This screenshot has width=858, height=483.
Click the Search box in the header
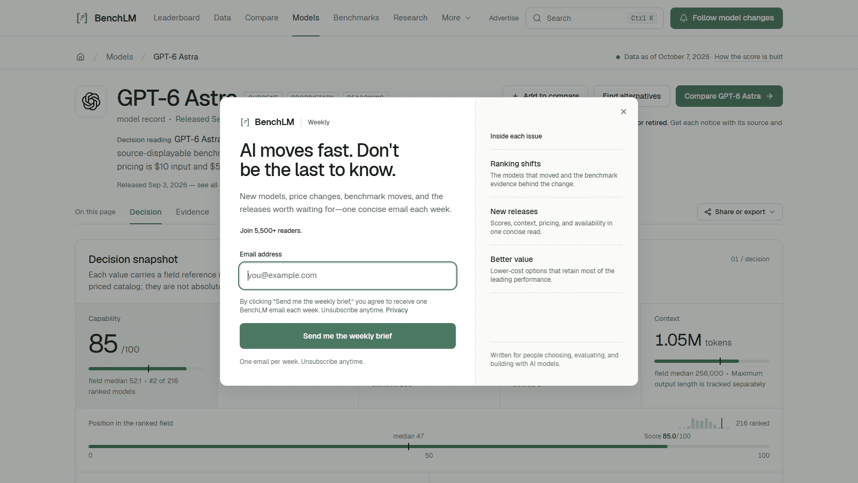[x=594, y=18]
